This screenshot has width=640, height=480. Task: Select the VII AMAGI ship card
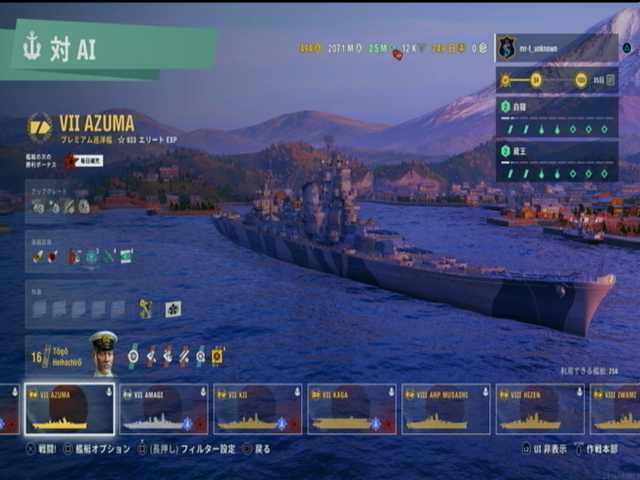pyautogui.click(x=164, y=409)
